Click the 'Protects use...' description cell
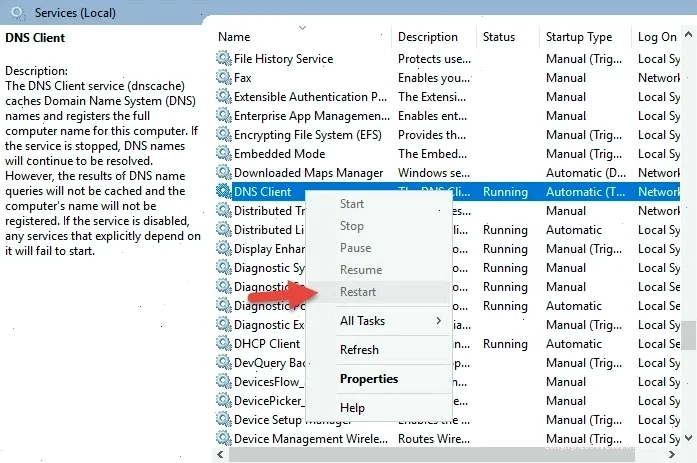 [x=434, y=59]
